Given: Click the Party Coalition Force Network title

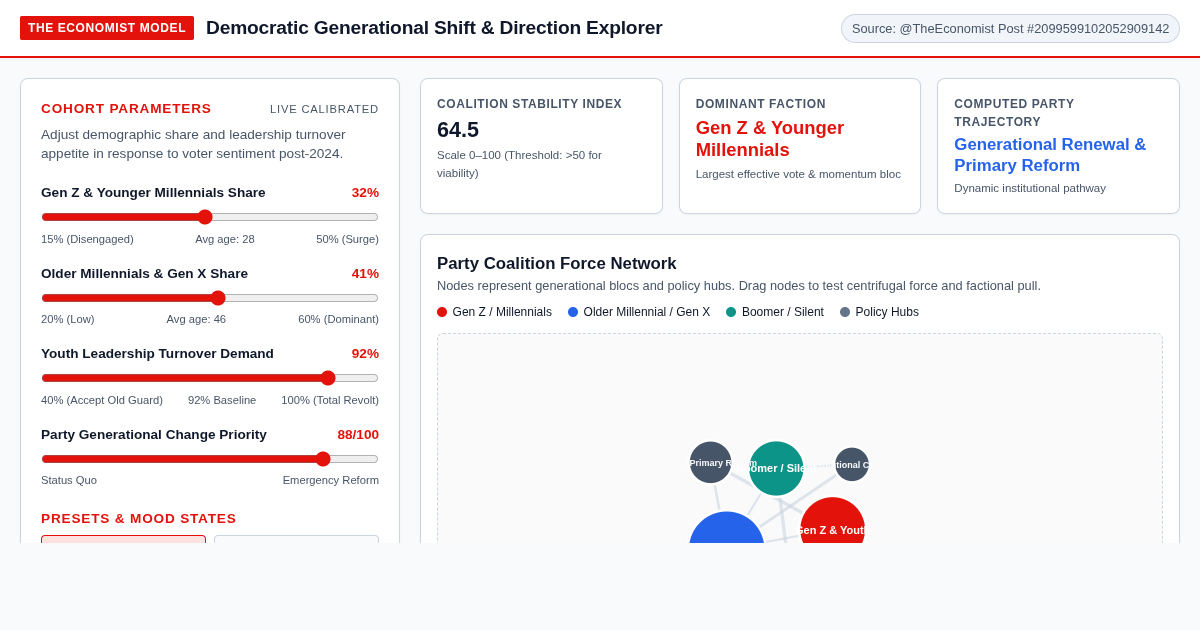Looking at the screenshot, I should (x=557, y=263).
